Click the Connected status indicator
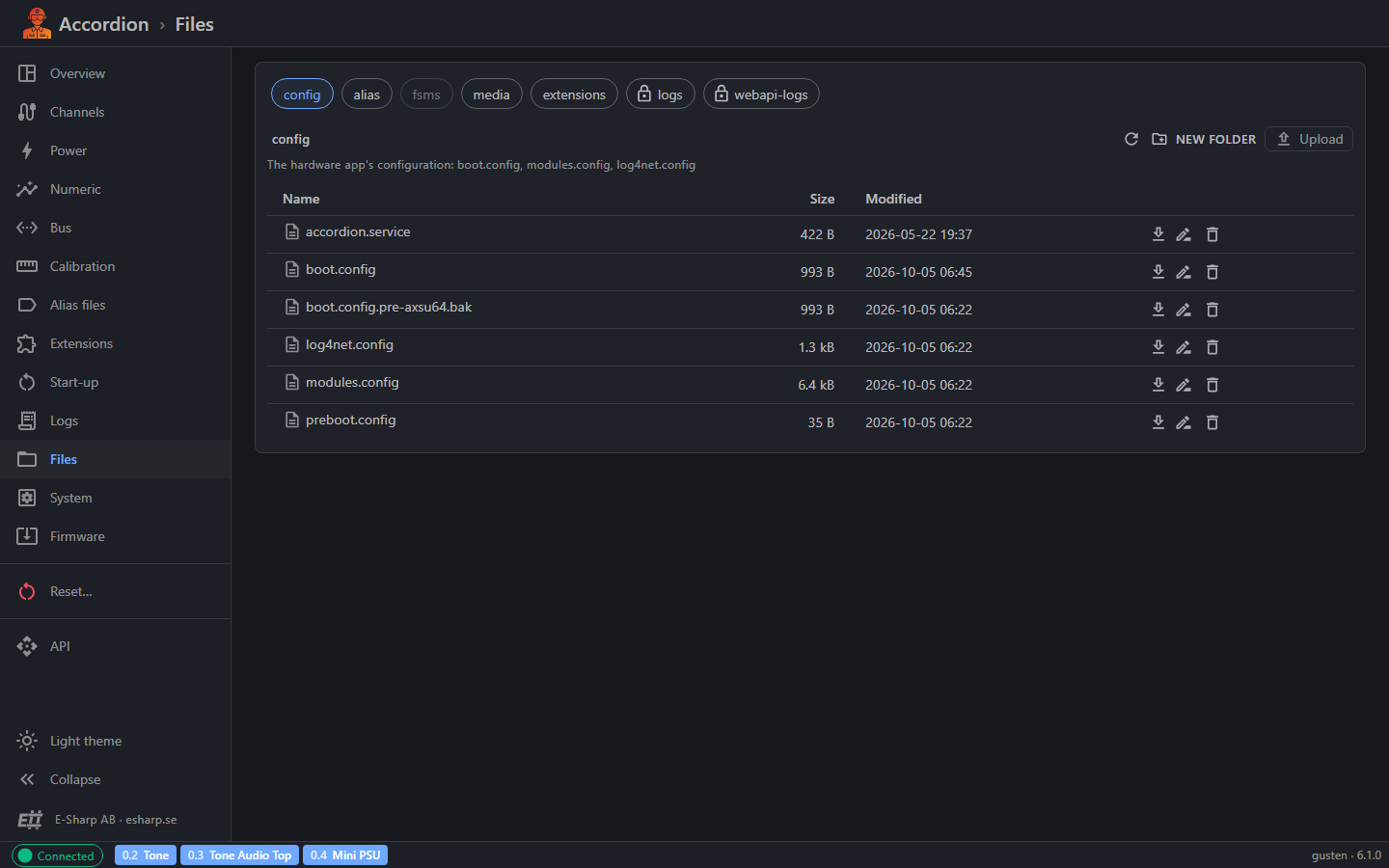1389x868 pixels. click(x=57, y=855)
